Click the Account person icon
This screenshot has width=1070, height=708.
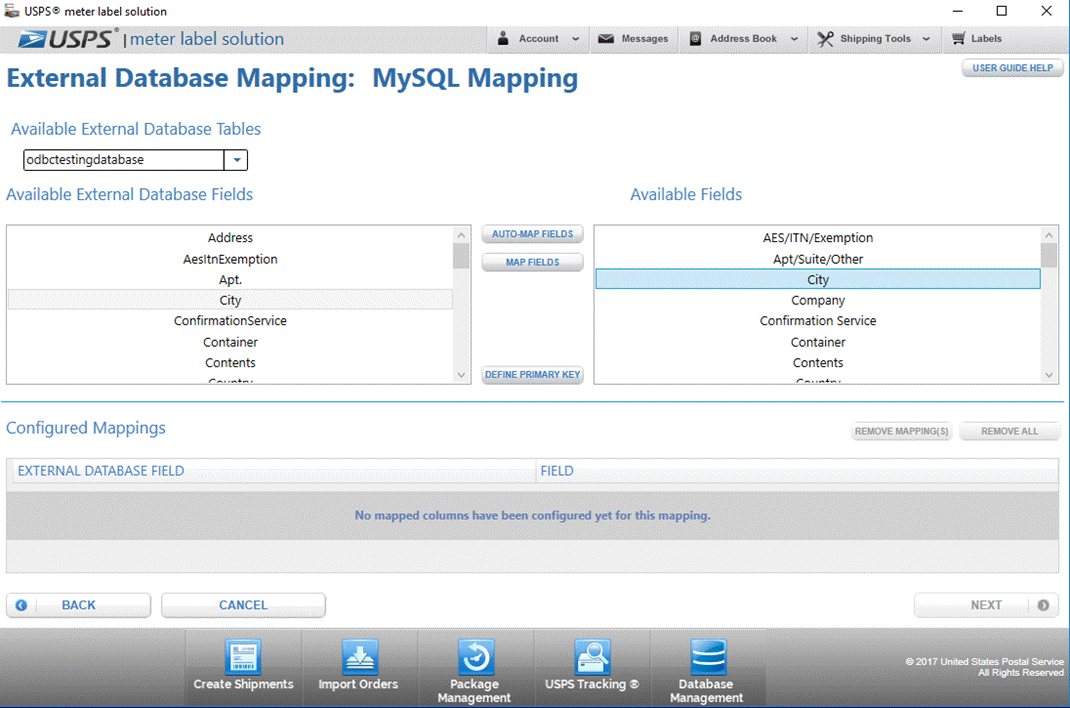pos(503,38)
